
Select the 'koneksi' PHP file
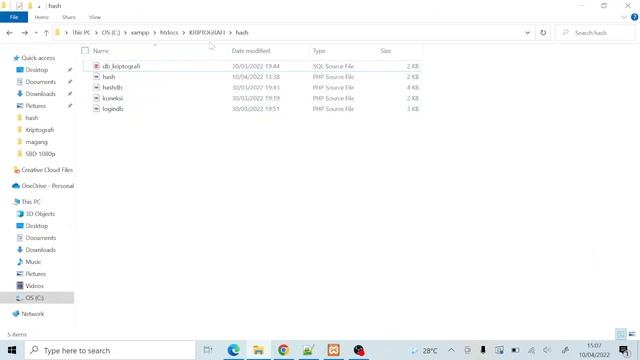tap(251, 98)
